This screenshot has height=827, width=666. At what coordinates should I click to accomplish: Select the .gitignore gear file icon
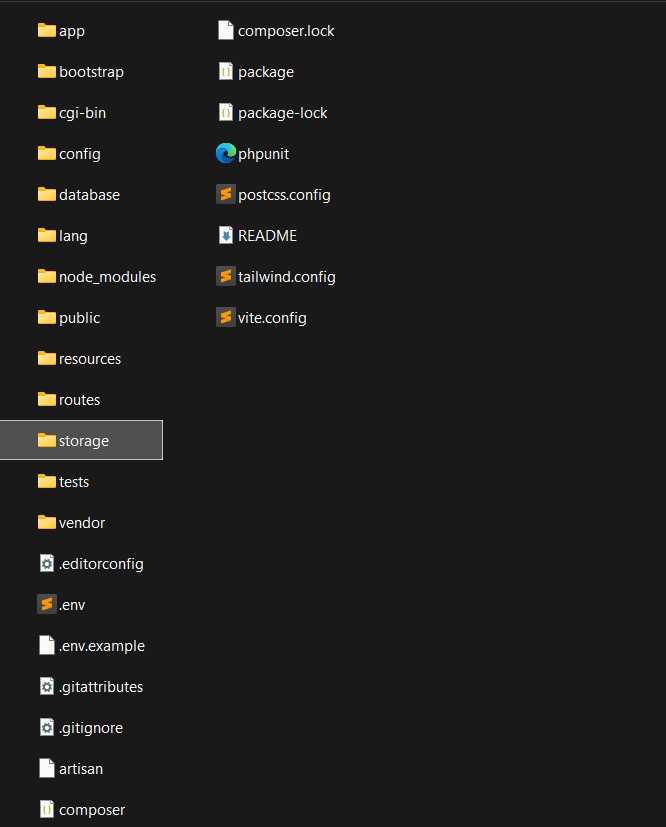pos(46,727)
